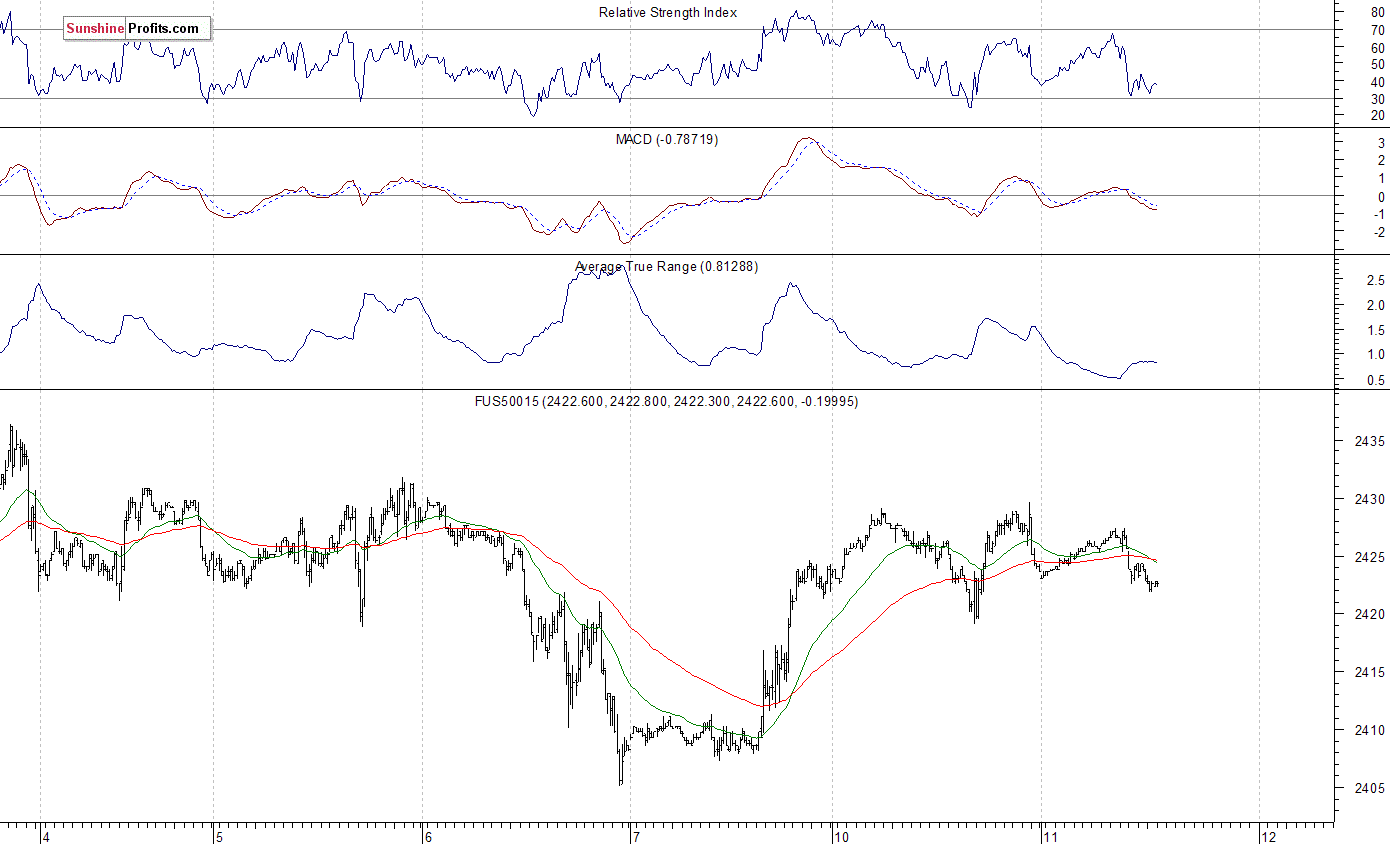Click the 2430 price axis label
Viewport: 1390px width, 844px height.
(x=1370, y=500)
